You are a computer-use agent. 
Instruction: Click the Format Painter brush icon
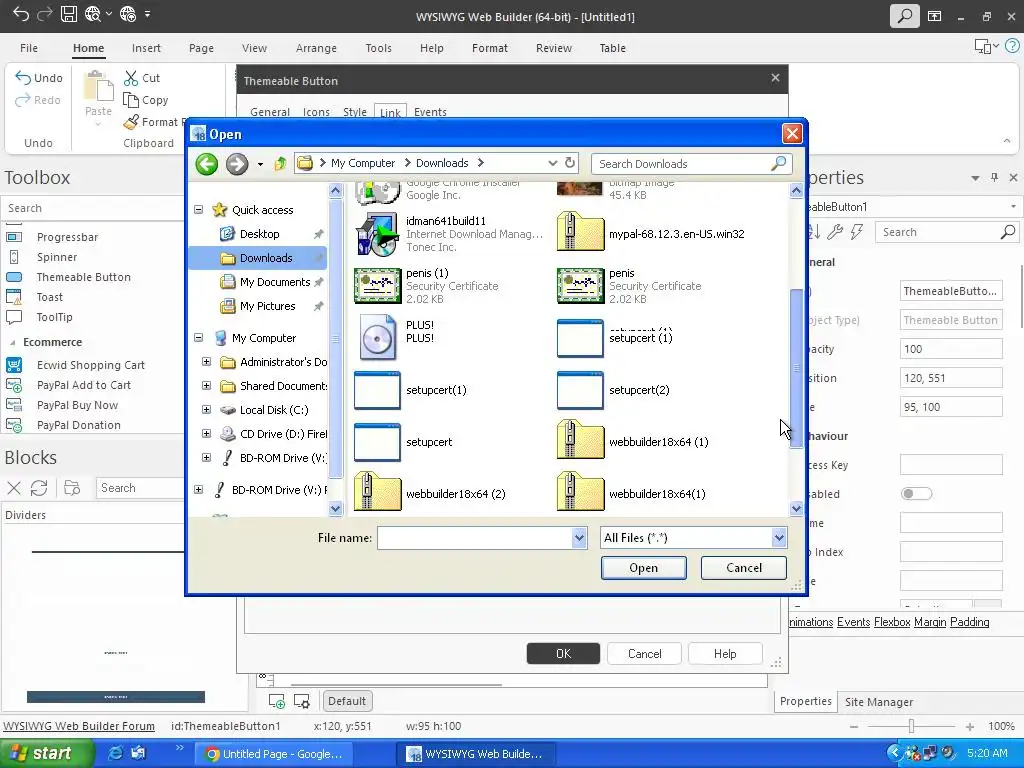pyautogui.click(x=131, y=122)
